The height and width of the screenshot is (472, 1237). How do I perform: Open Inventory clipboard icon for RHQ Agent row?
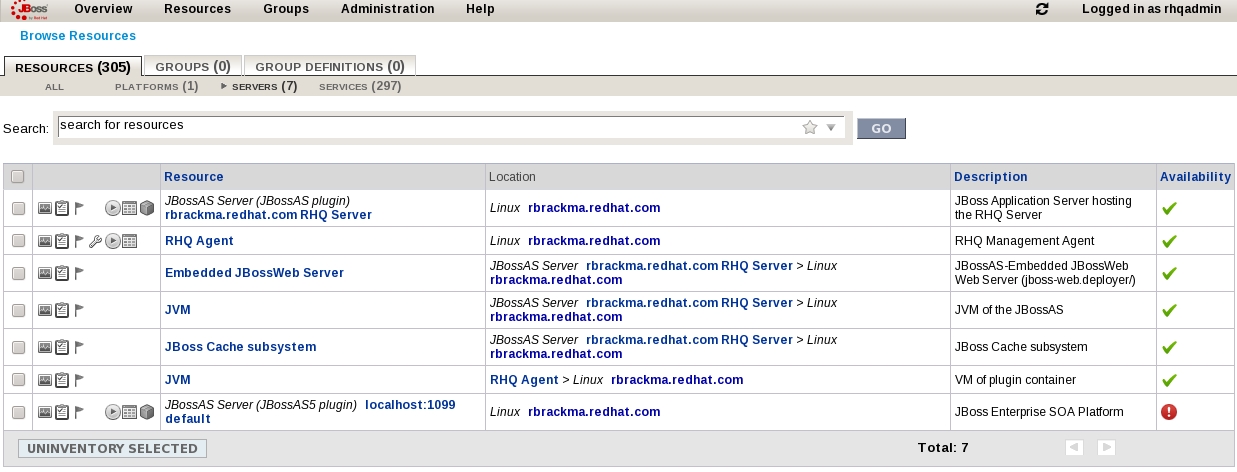point(62,241)
